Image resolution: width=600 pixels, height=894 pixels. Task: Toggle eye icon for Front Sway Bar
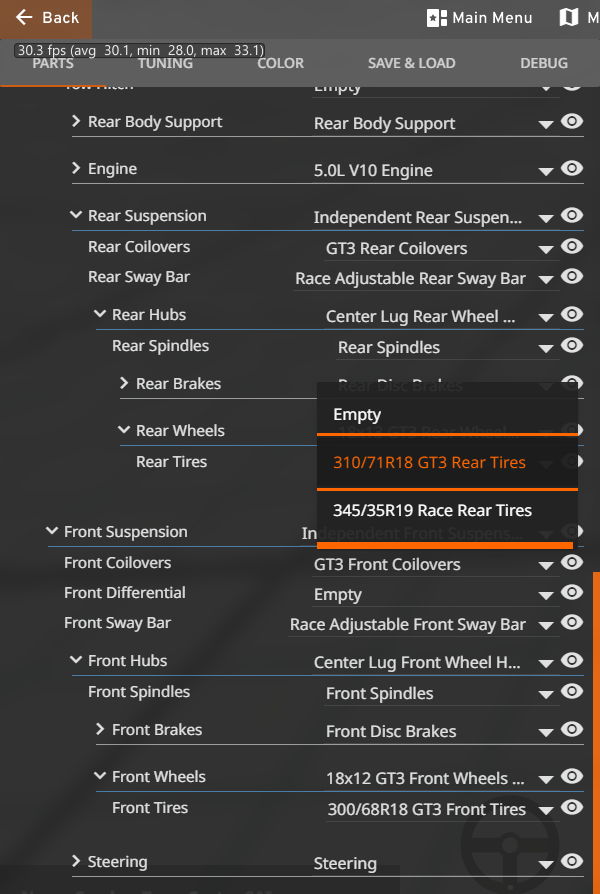(571, 623)
